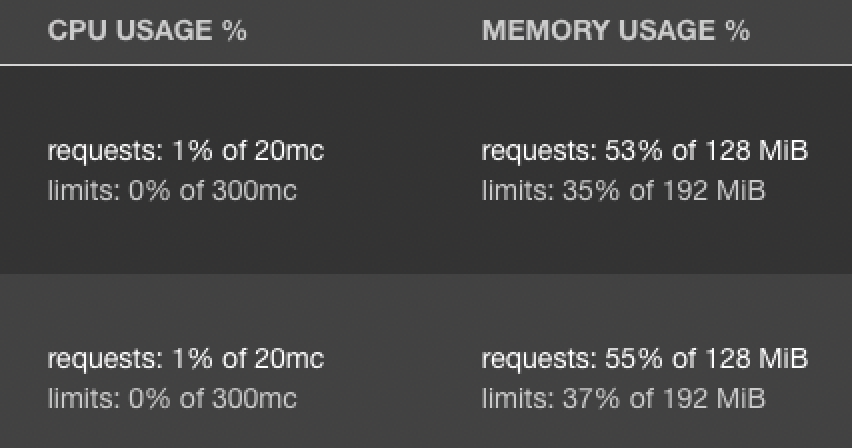Click 'requests: 1% of 20mc' in the lighter row
Image resolution: width=852 pixels, height=448 pixels.
point(186,359)
